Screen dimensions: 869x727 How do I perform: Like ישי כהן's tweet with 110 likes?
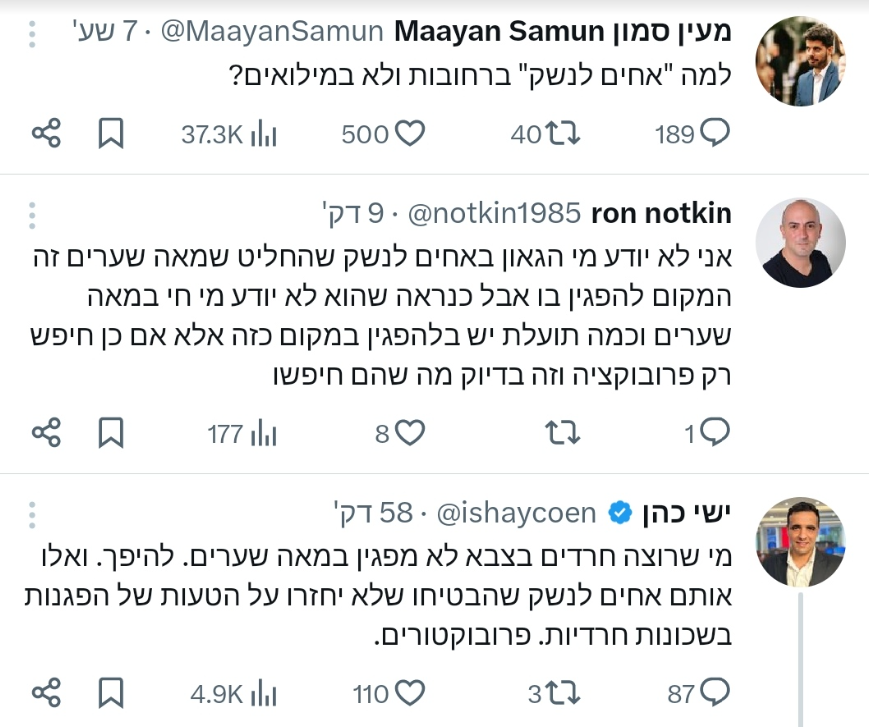(411, 693)
